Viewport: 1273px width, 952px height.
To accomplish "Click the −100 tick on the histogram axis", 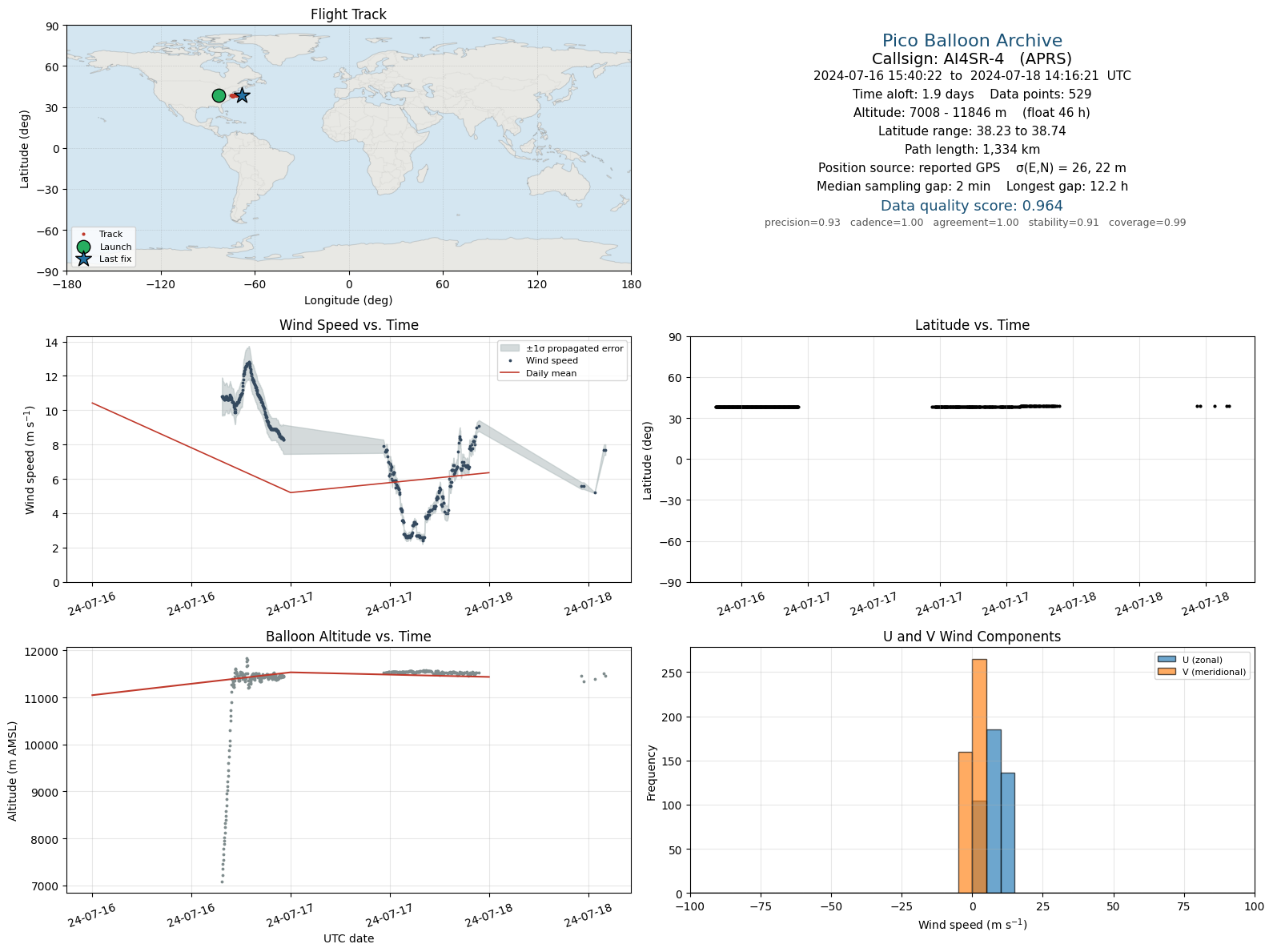I will 690,906.
